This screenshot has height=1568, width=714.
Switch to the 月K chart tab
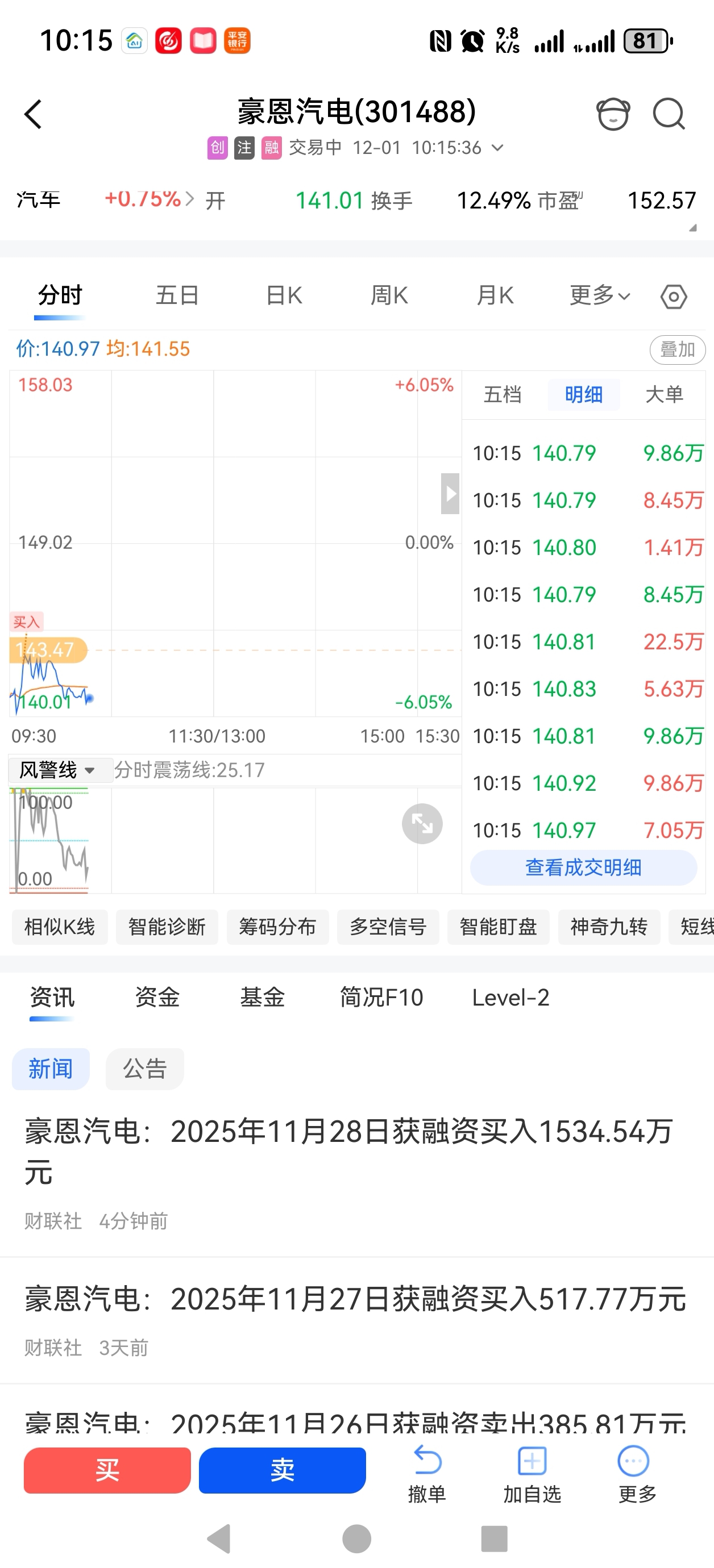pos(495,296)
